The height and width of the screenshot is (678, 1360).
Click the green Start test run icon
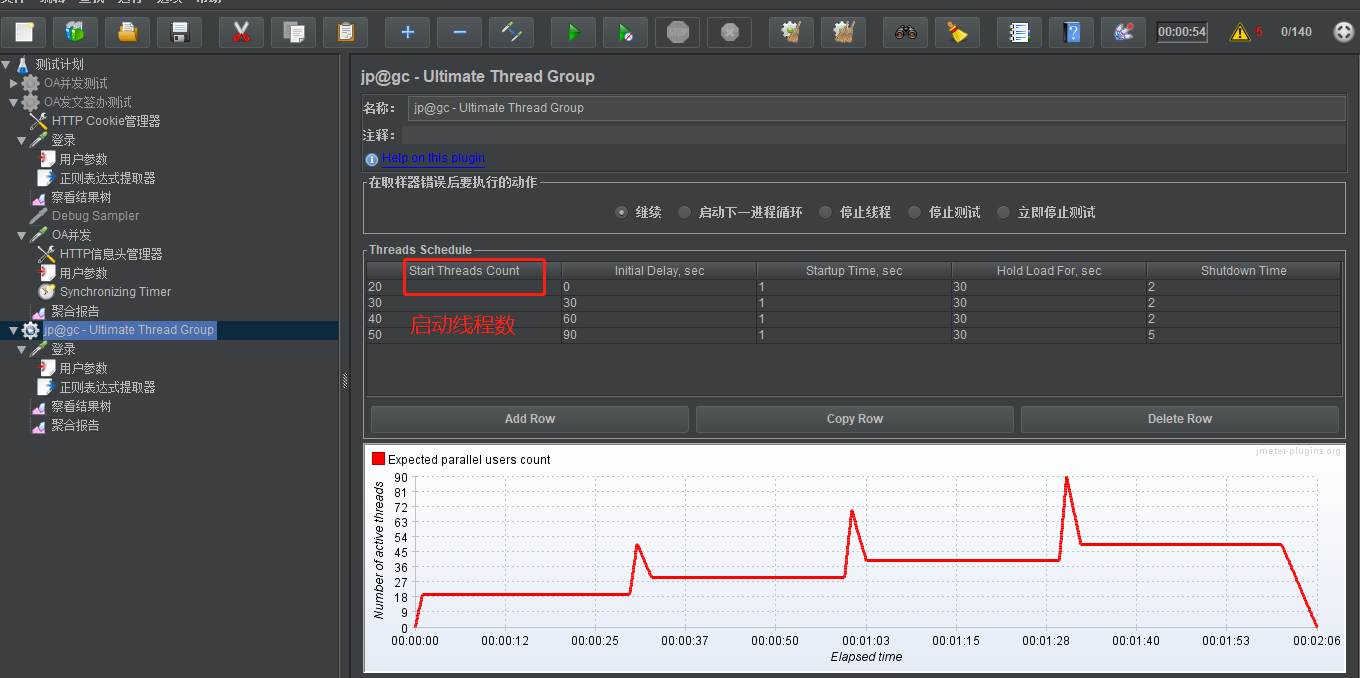(x=574, y=32)
